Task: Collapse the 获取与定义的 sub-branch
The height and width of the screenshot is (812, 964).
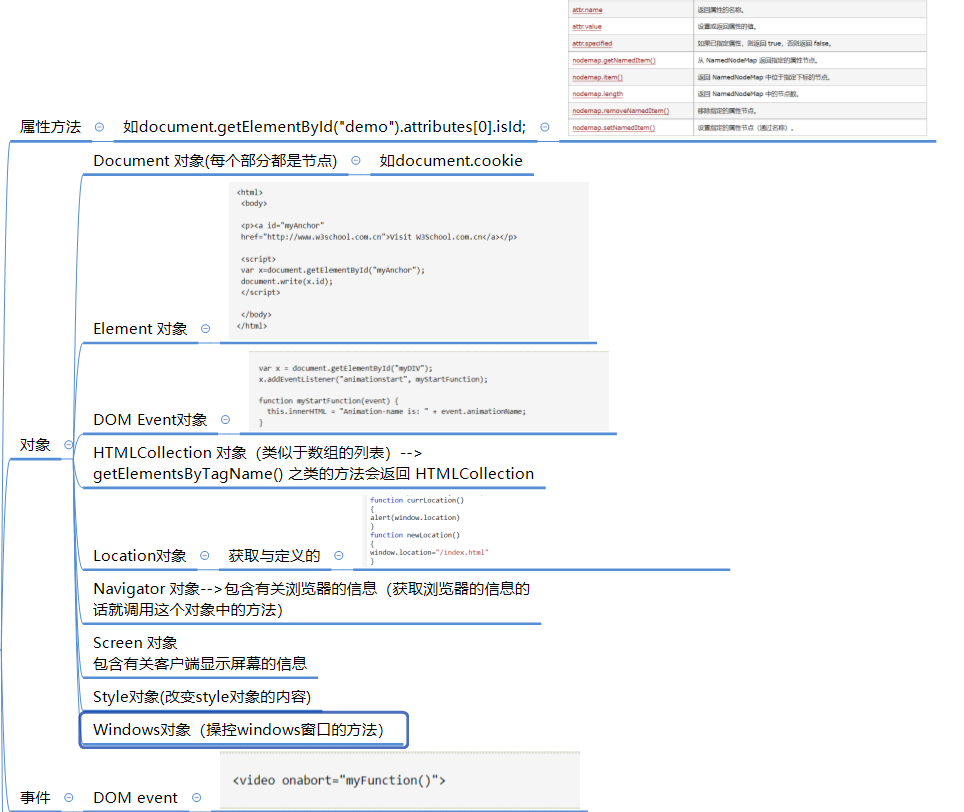Action: click(x=338, y=555)
